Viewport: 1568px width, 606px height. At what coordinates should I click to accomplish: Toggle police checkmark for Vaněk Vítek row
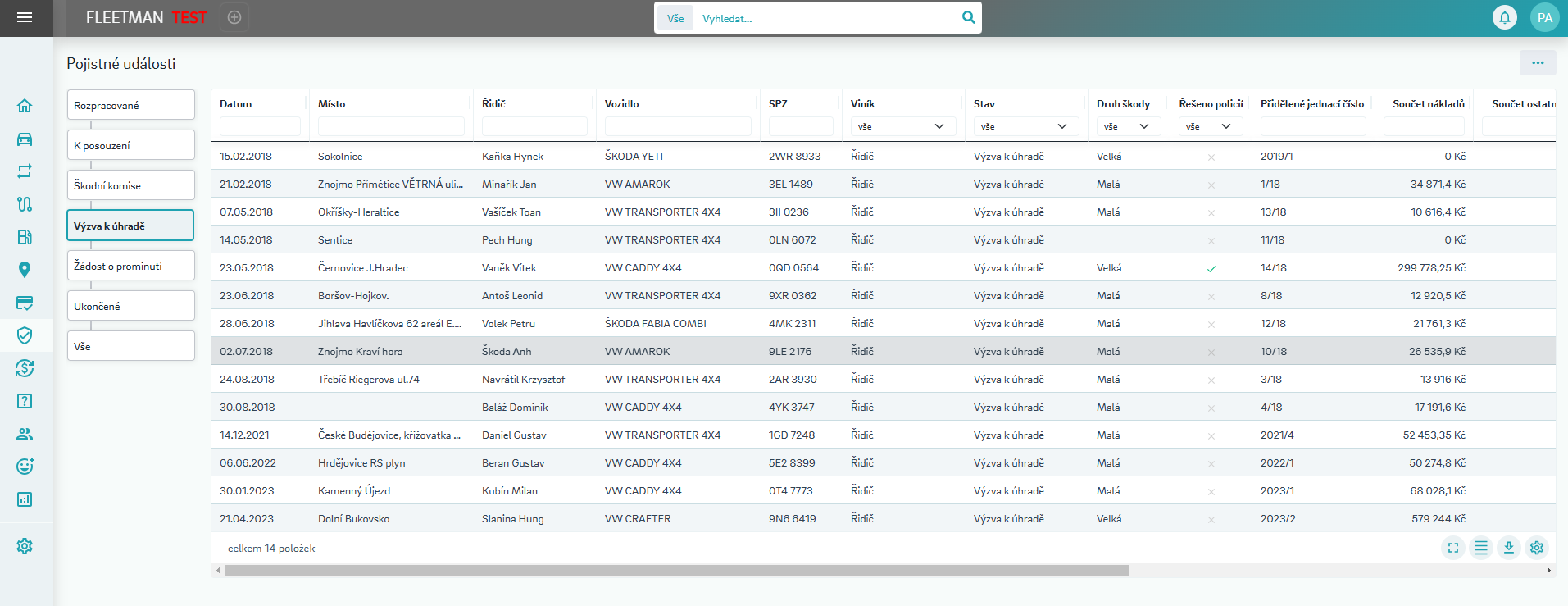(1211, 268)
